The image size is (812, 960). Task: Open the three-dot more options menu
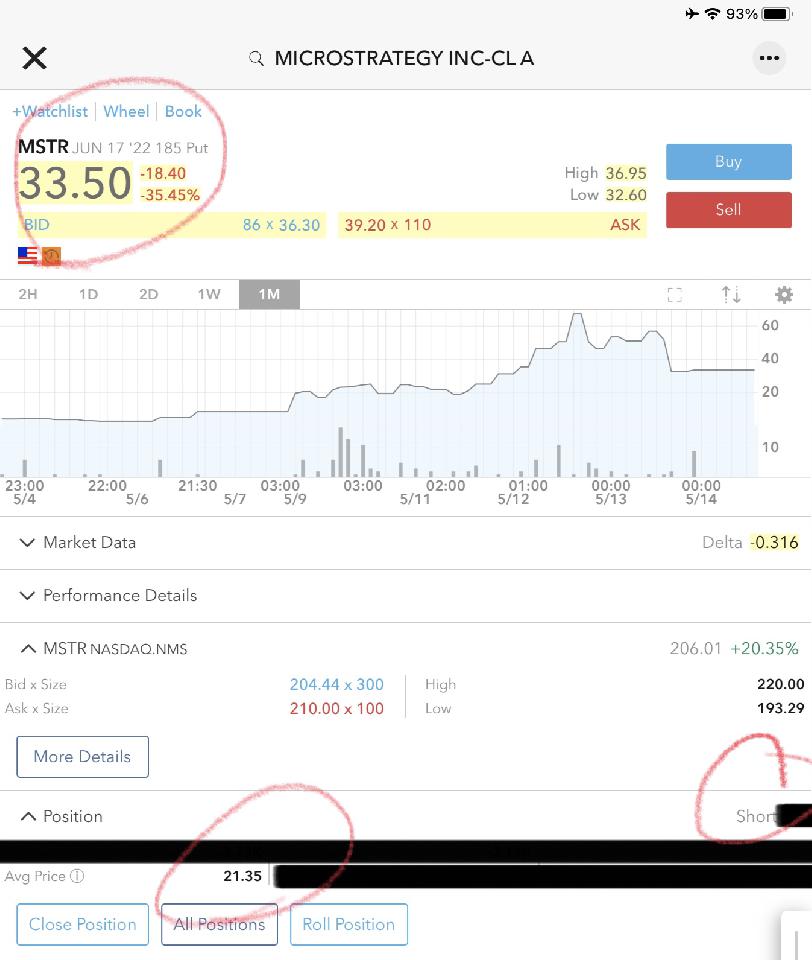click(x=768, y=58)
